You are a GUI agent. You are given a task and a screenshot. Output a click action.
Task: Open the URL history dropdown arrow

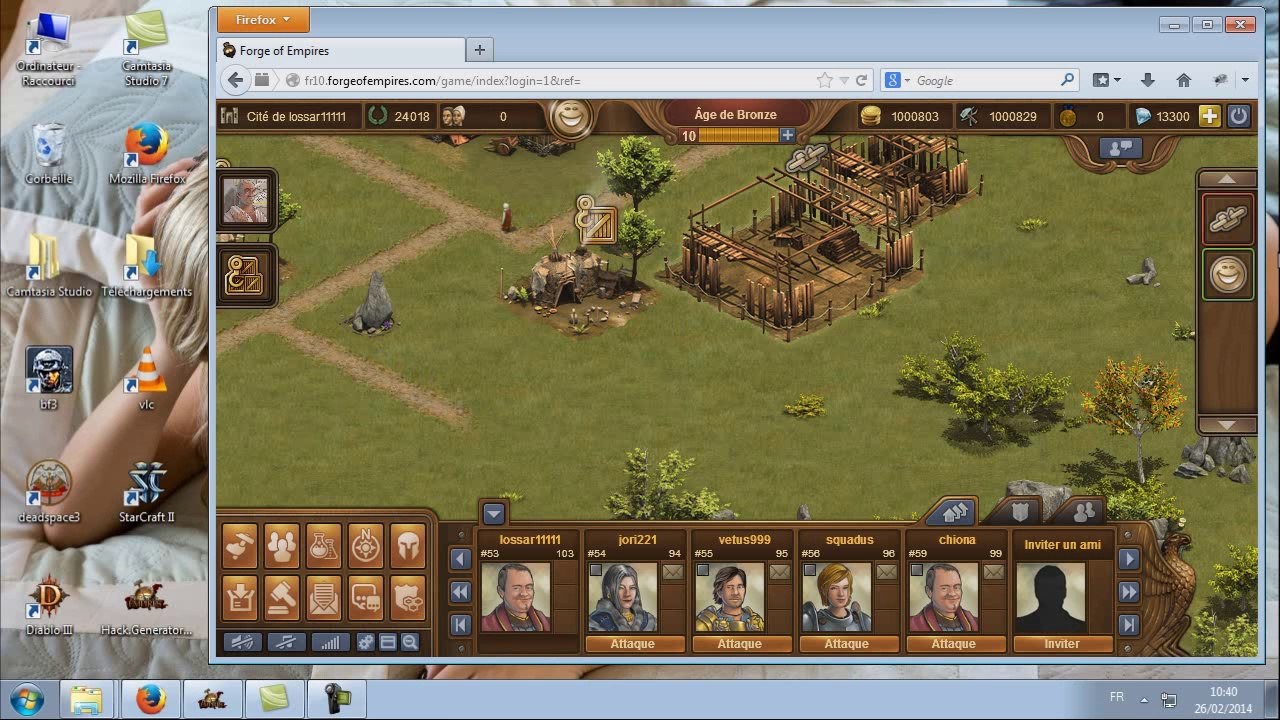point(844,81)
